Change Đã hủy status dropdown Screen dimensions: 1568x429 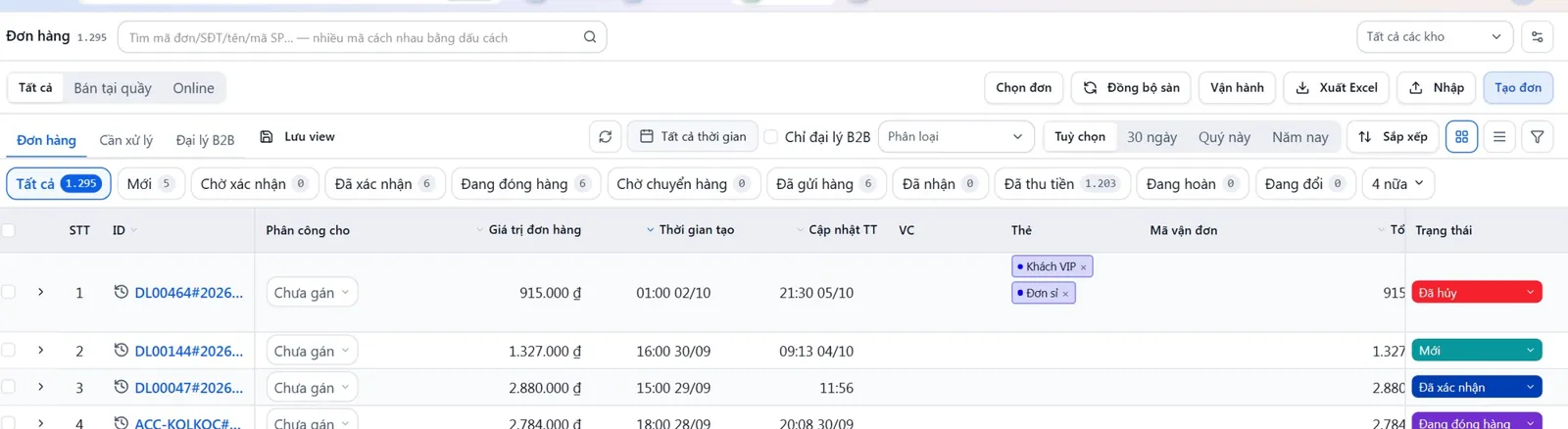click(x=1477, y=293)
